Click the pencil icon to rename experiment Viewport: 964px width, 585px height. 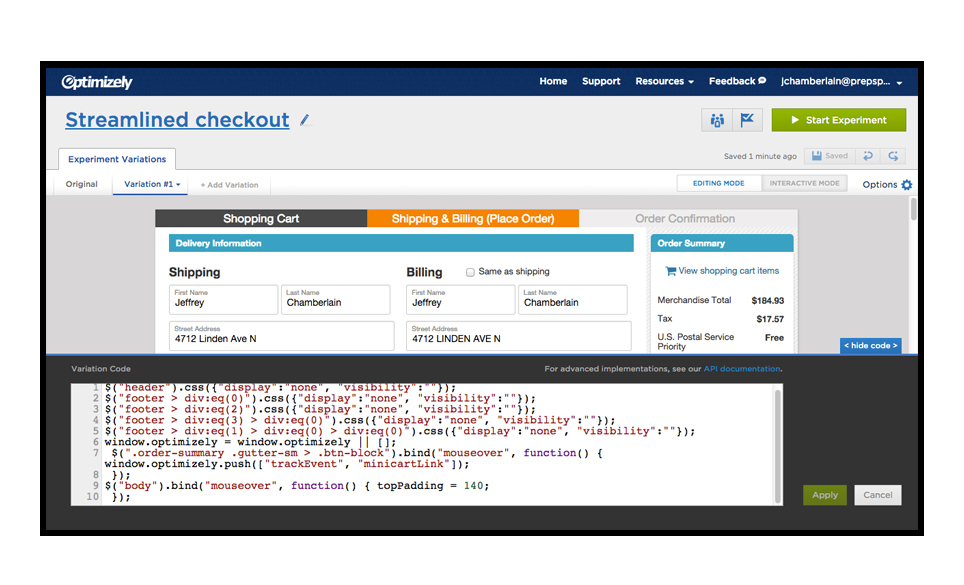pyautogui.click(x=305, y=120)
